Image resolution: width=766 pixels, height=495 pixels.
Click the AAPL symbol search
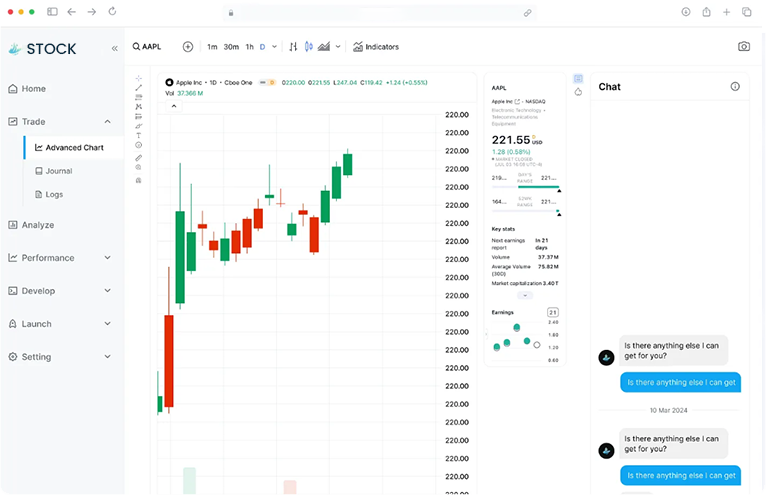pos(147,47)
